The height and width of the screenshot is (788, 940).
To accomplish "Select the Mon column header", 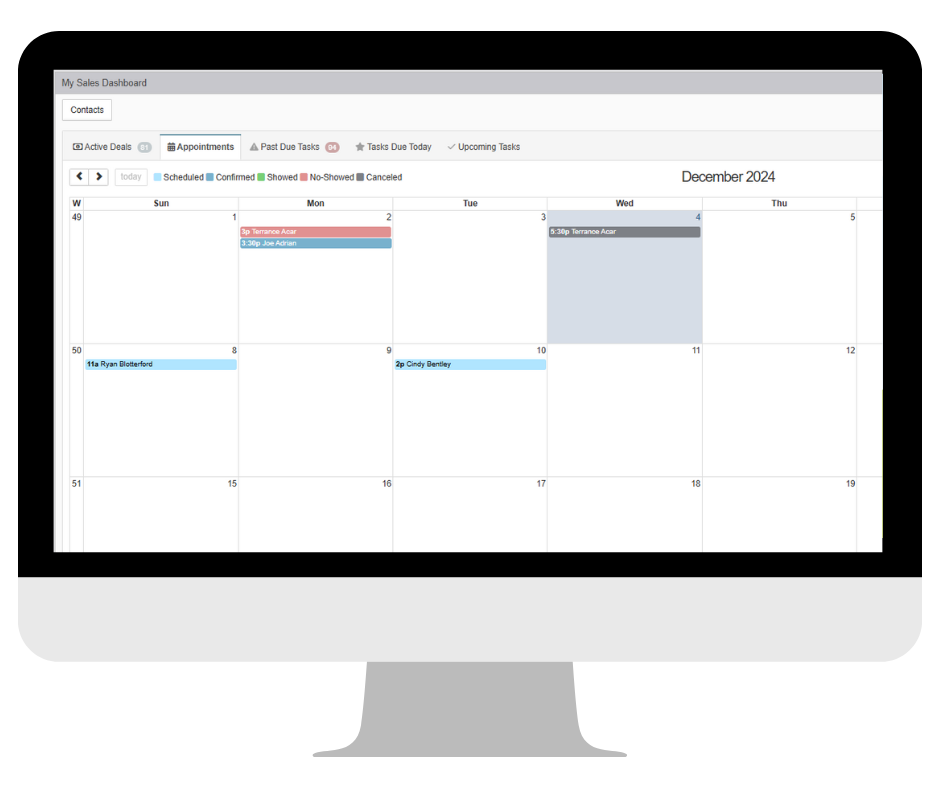I will point(316,203).
